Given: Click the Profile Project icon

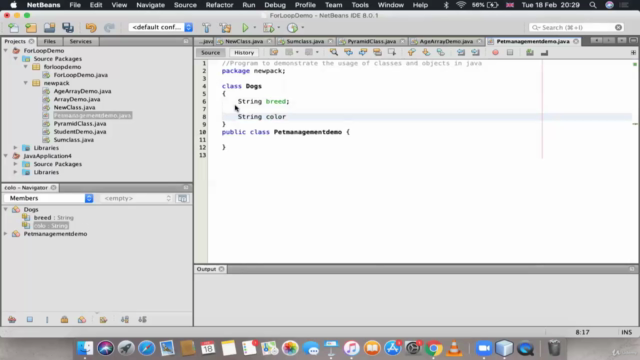Looking at the screenshot, I should (x=292, y=28).
